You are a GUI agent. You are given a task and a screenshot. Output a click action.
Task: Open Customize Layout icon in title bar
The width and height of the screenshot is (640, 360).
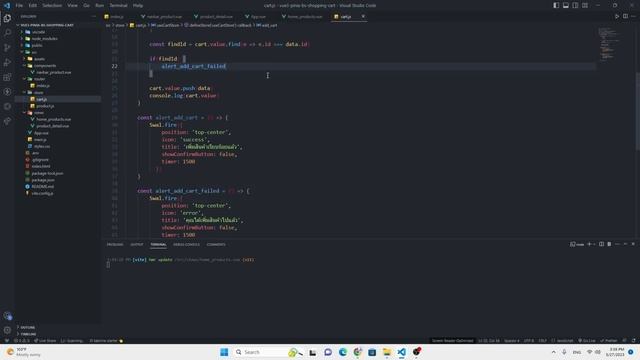pyautogui.click(x=585, y=5)
